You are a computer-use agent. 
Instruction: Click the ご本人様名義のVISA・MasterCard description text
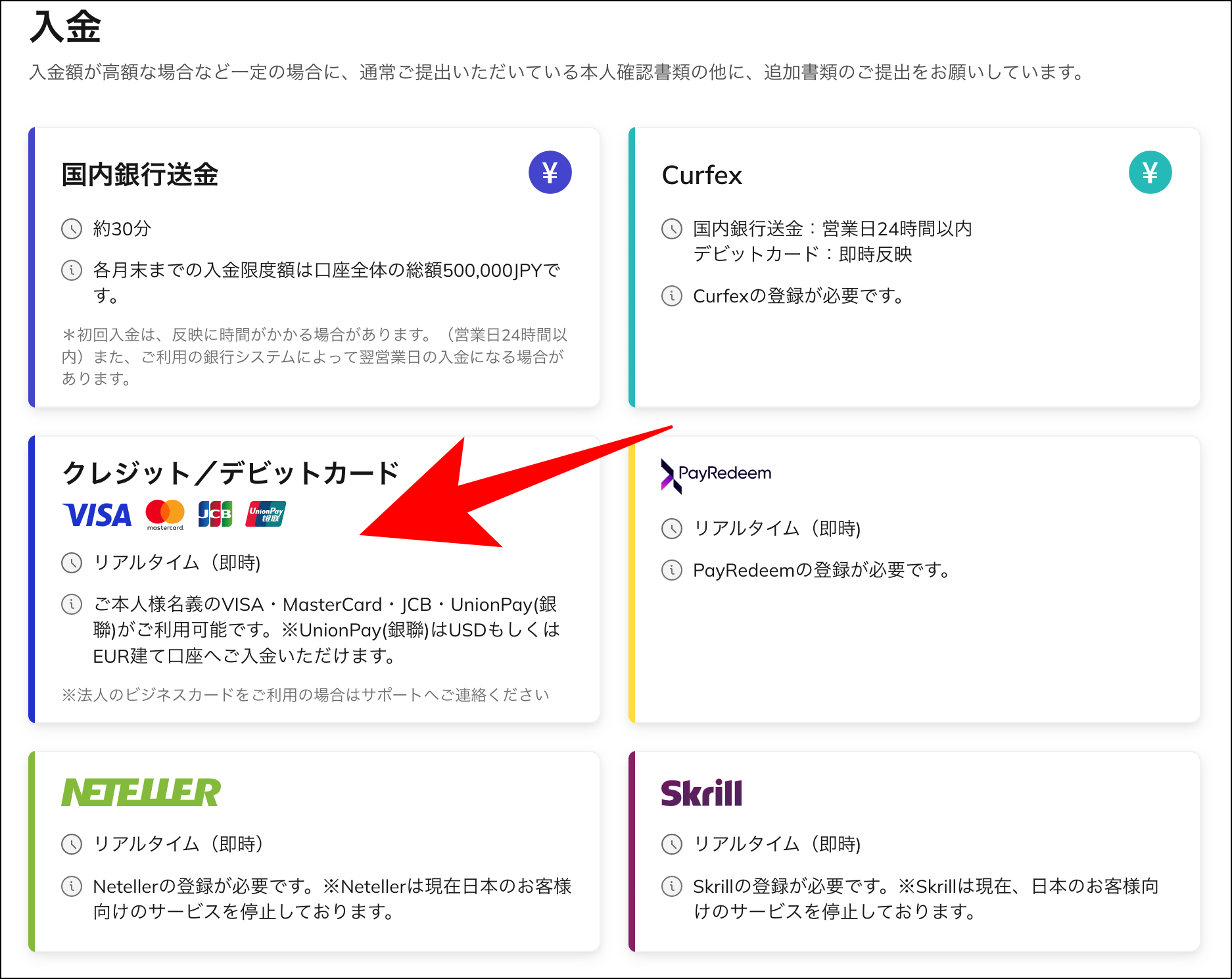[x=327, y=630]
